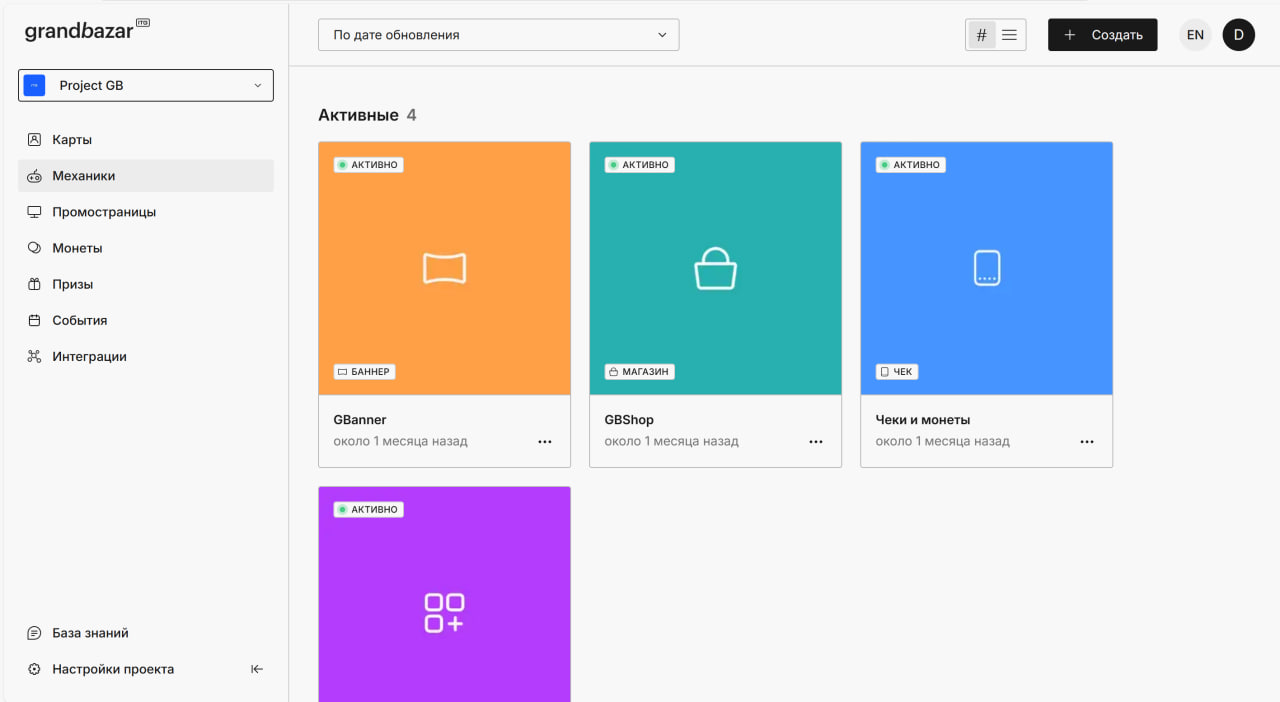Viewport: 1280px width, 702px height.
Task: Select Механики in the sidebar
Action: click(x=84, y=176)
